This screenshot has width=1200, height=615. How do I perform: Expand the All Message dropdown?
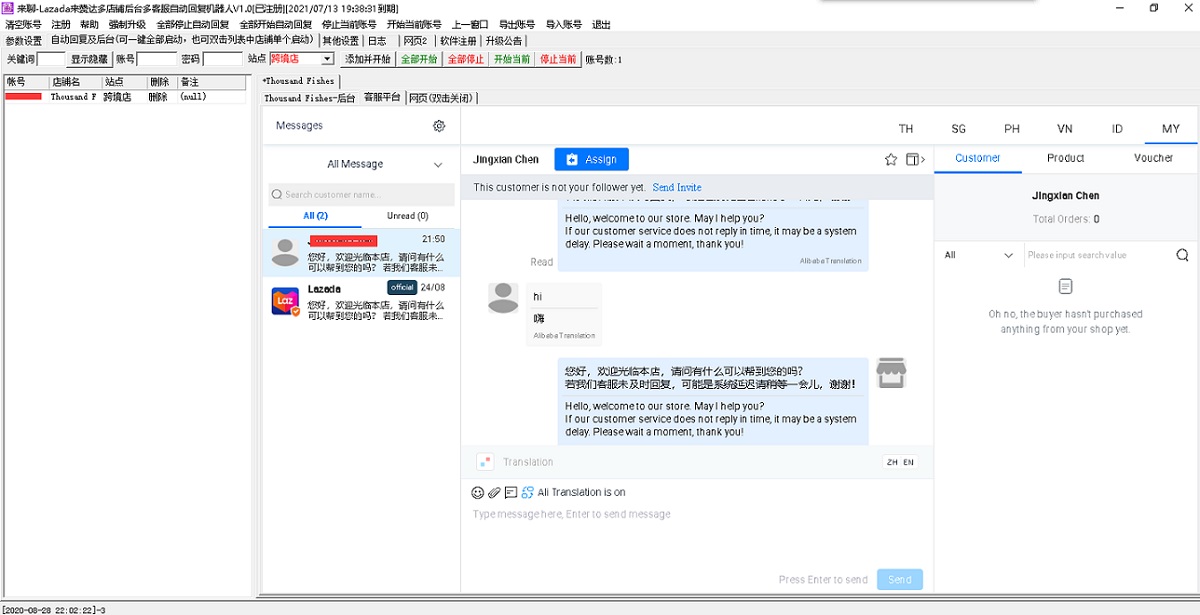tap(437, 165)
